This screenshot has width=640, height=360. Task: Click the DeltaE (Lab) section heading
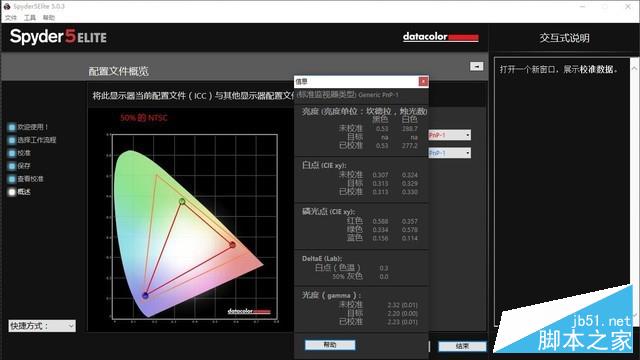click(322, 258)
